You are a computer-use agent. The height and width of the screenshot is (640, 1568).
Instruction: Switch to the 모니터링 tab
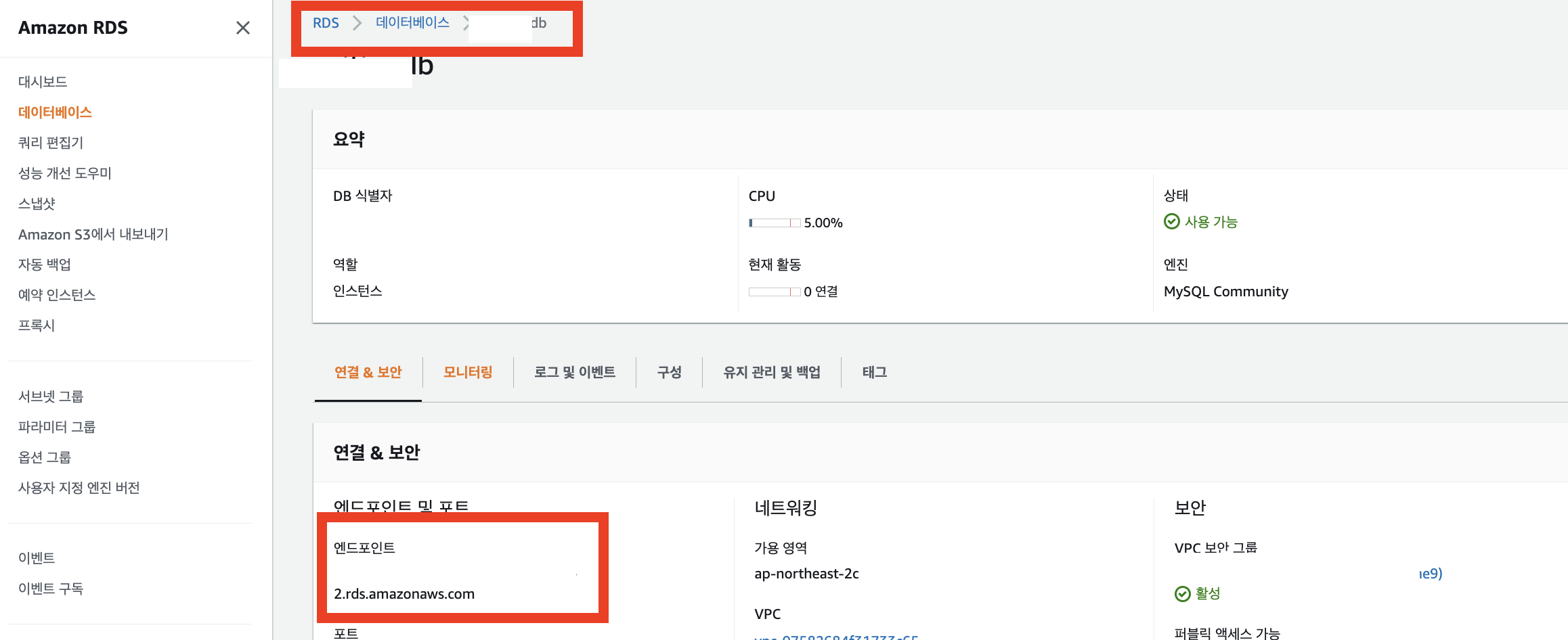[468, 372]
